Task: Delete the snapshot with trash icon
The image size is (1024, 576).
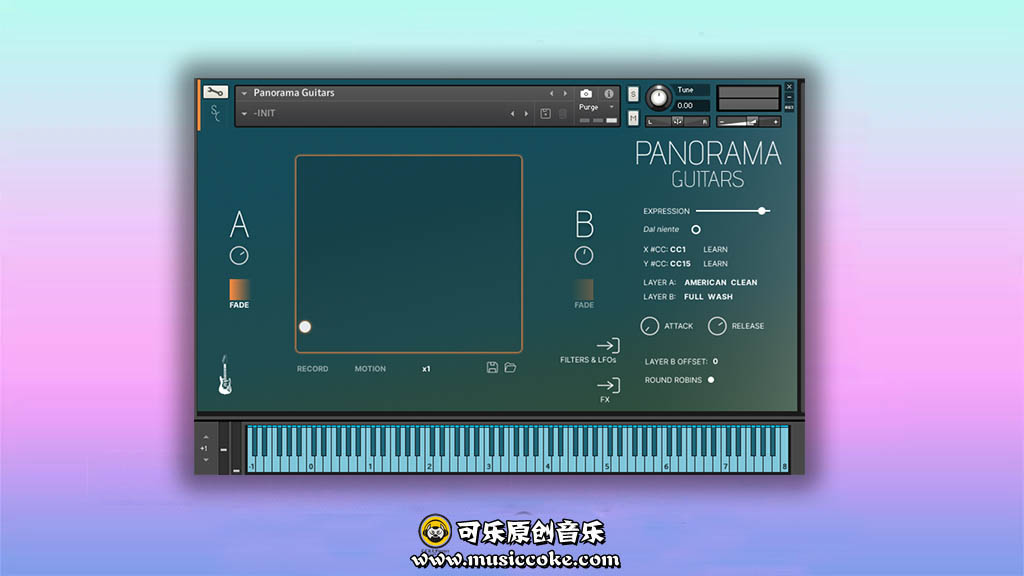Action: pyautogui.click(x=562, y=114)
